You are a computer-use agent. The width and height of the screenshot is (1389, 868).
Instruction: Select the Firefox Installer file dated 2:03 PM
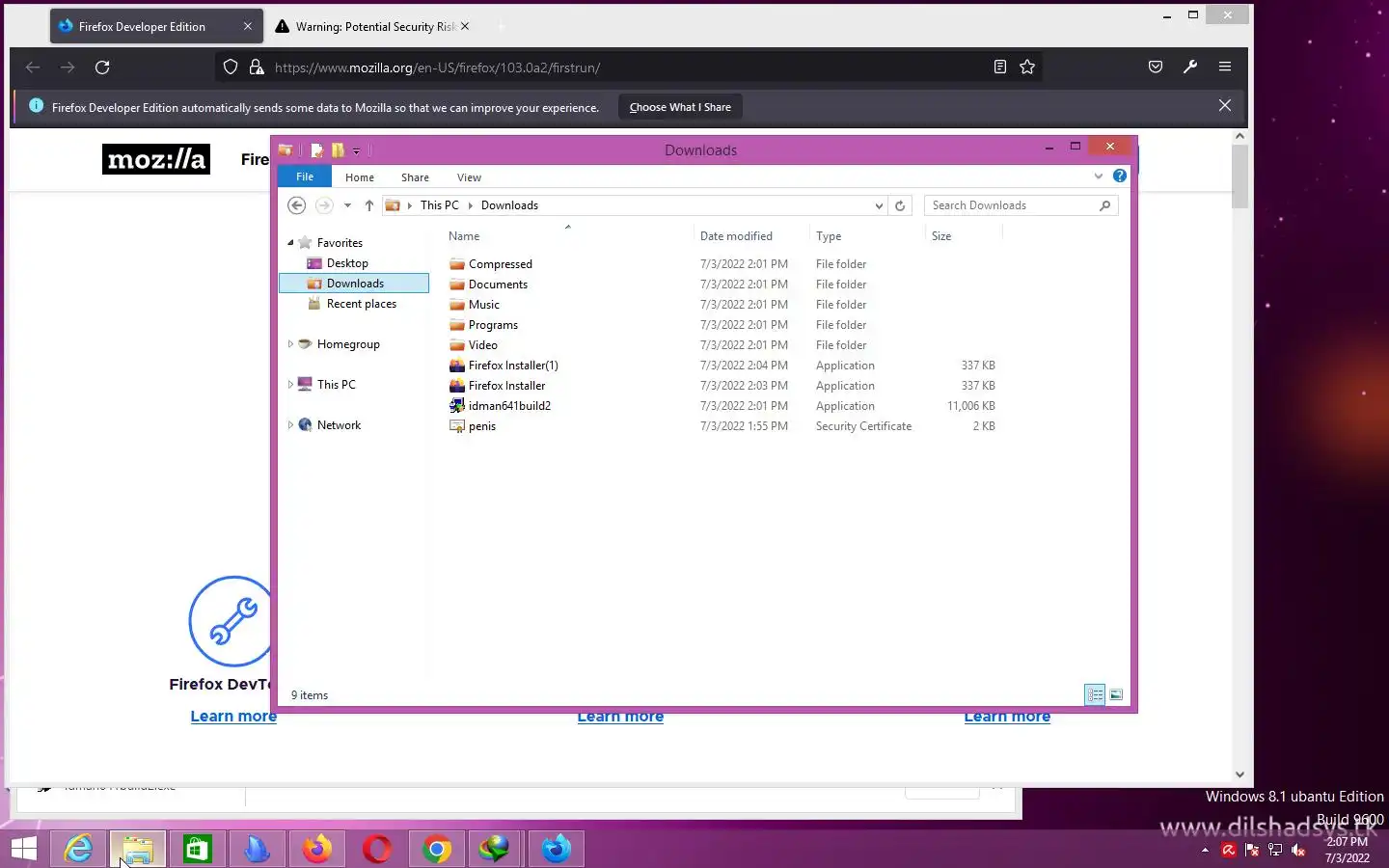(506, 386)
